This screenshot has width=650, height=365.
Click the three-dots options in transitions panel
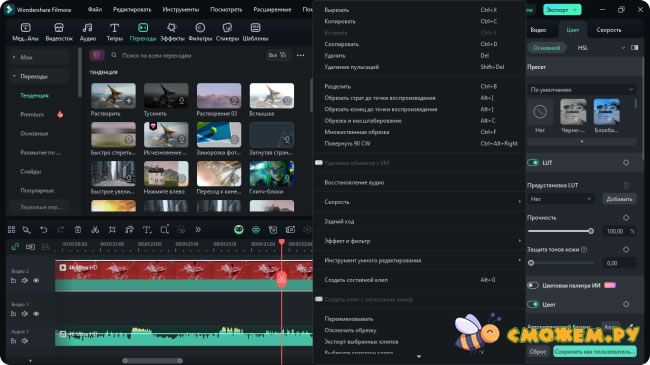coord(301,55)
